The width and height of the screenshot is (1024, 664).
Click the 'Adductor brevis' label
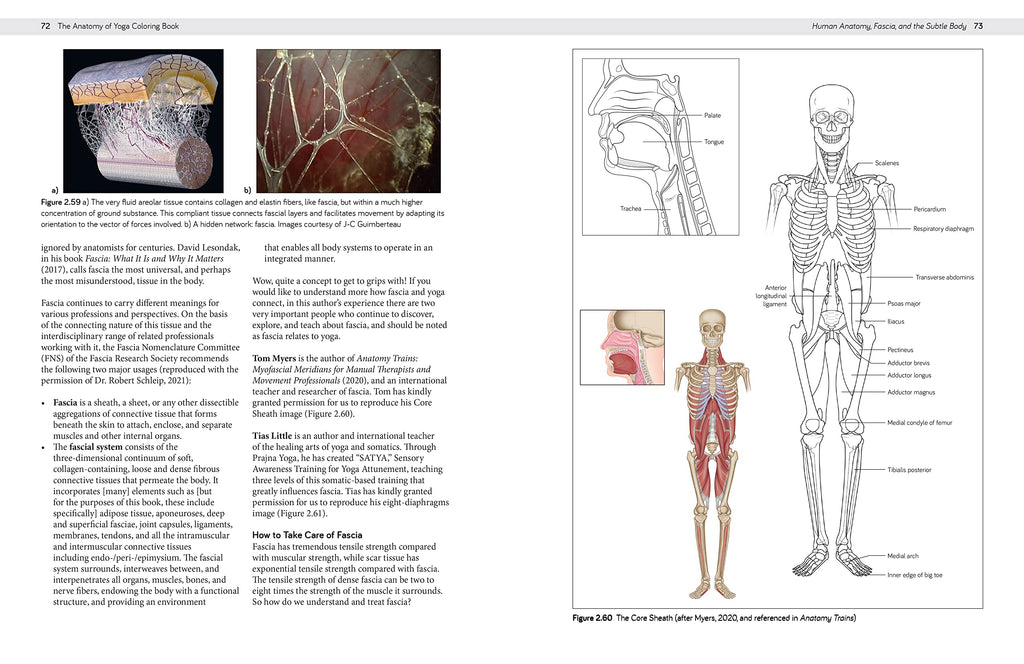click(908, 363)
